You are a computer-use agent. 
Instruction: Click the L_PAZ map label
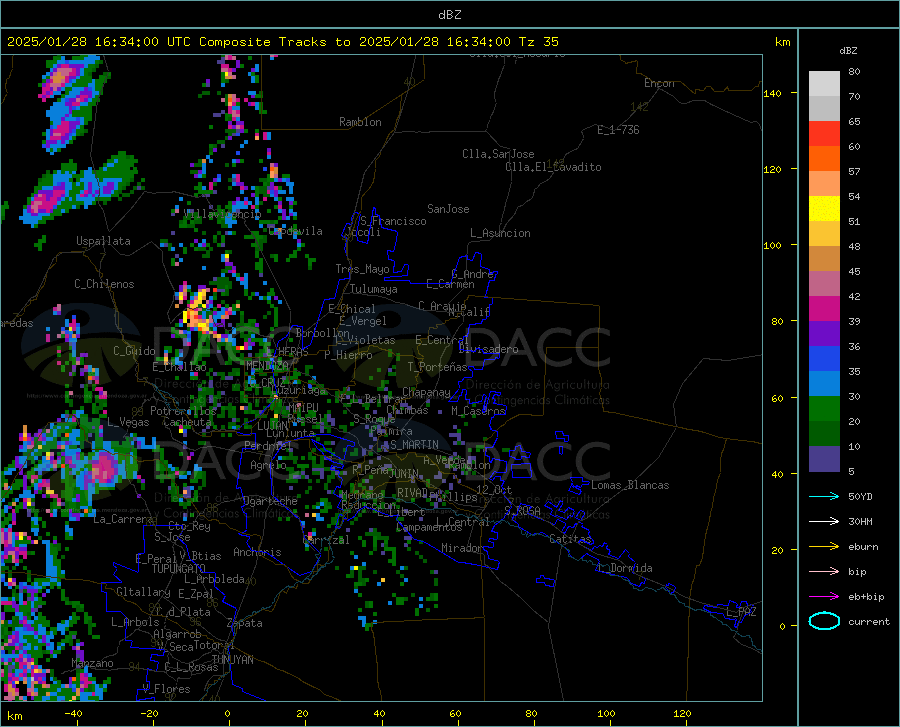point(741,612)
